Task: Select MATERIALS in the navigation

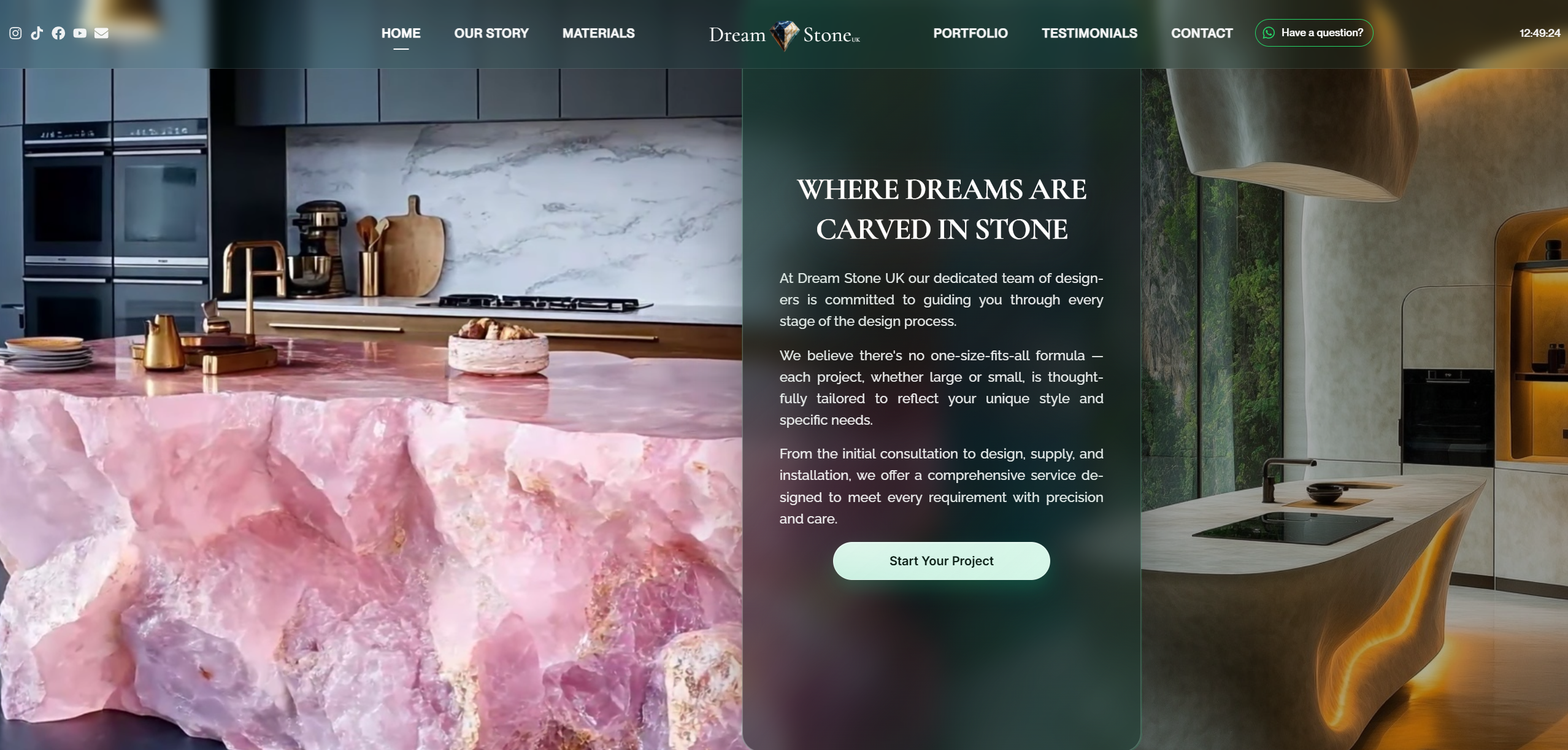Action: [x=599, y=33]
